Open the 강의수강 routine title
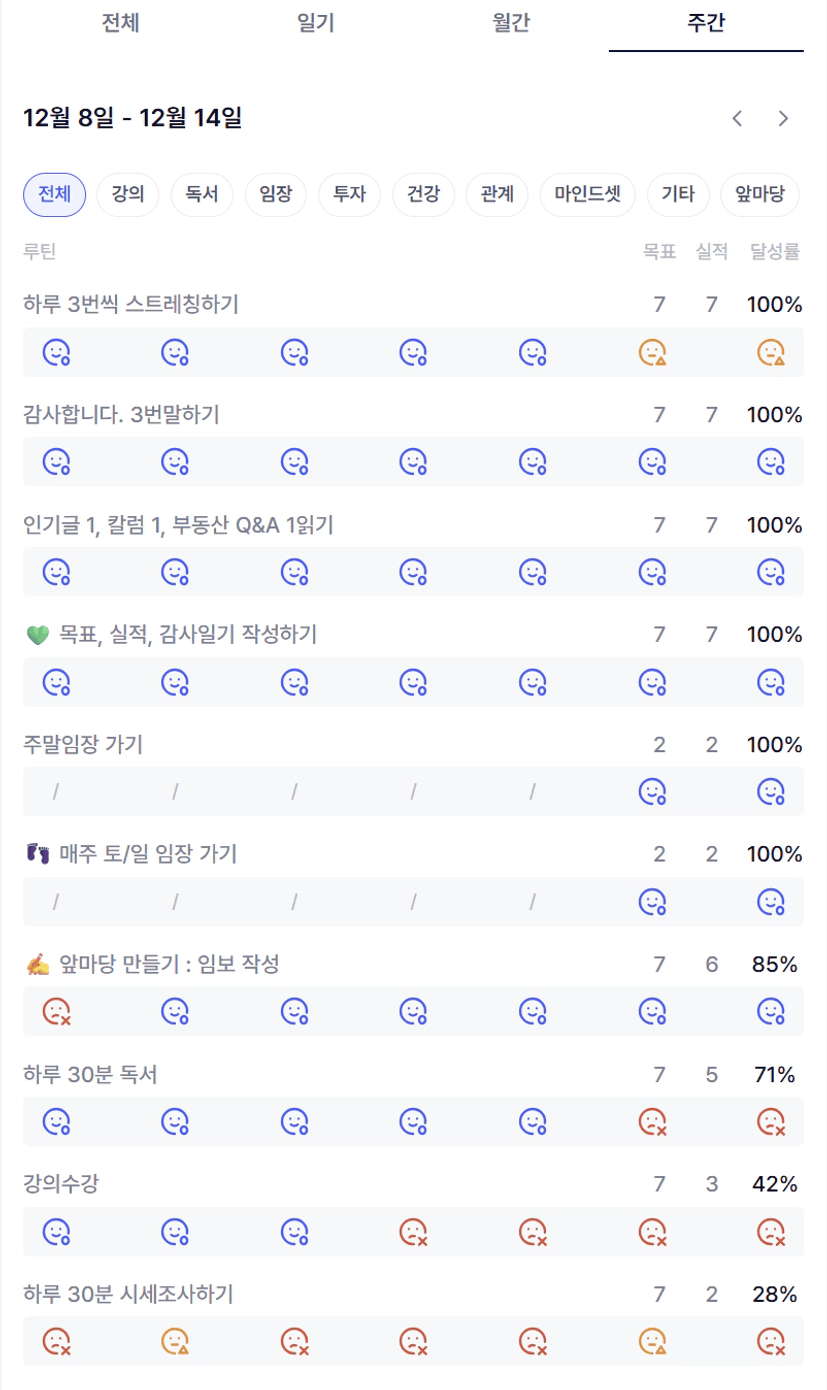Image resolution: width=827 pixels, height=1390 pixels. (61, 1184)
